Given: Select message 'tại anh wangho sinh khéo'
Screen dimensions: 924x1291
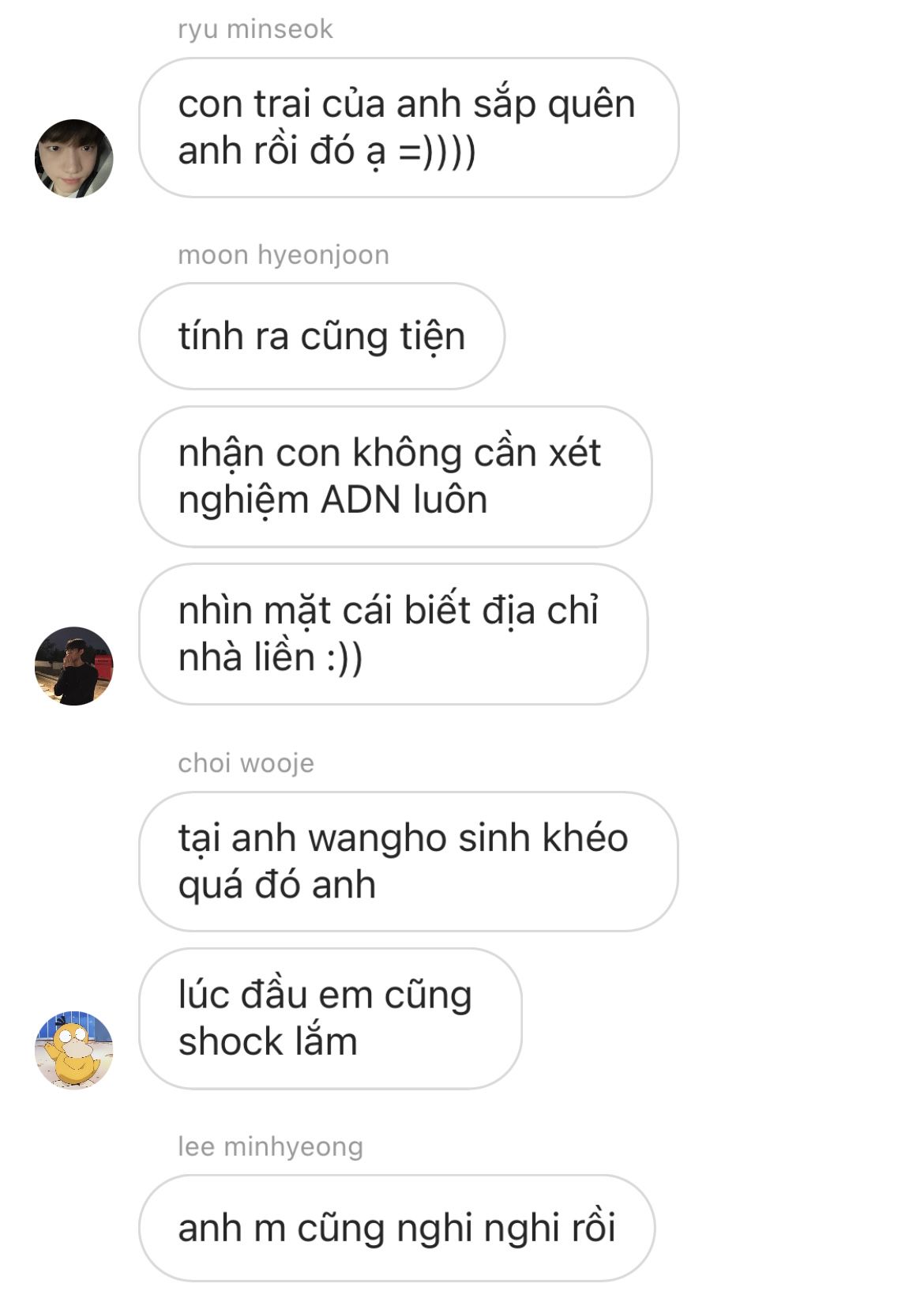Looking at the screenshot, I should [408, 861].
